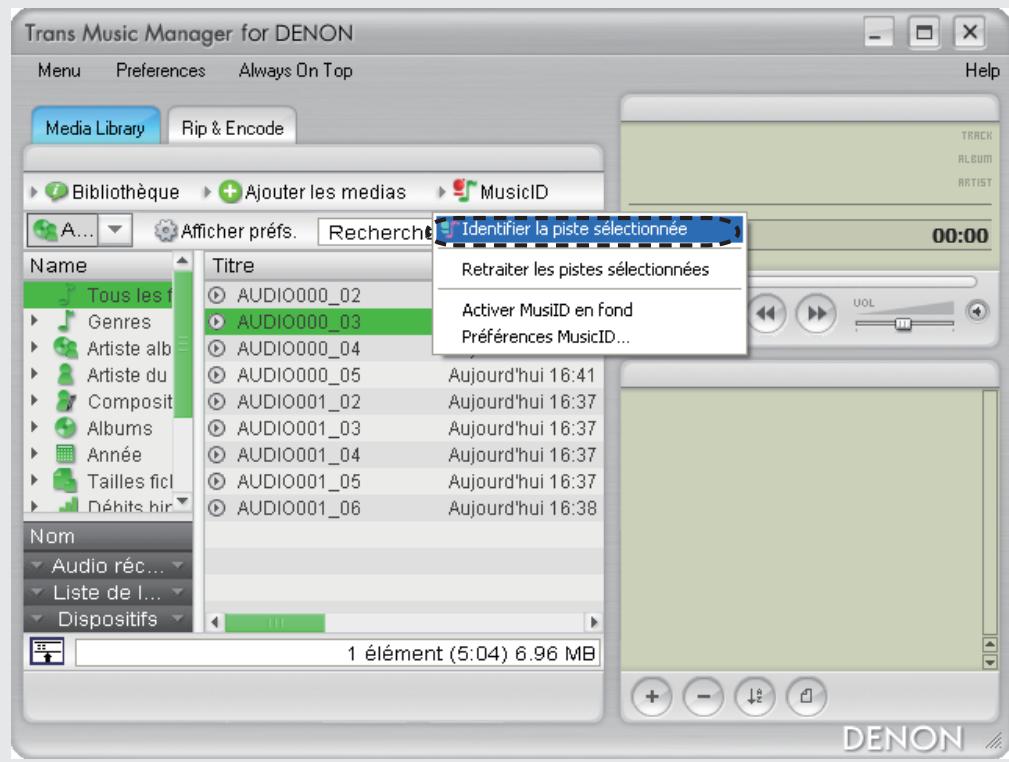The image size is (1009, 762).
Task: Click the Afficher préfs. gear icon
Action: point(165,230)
